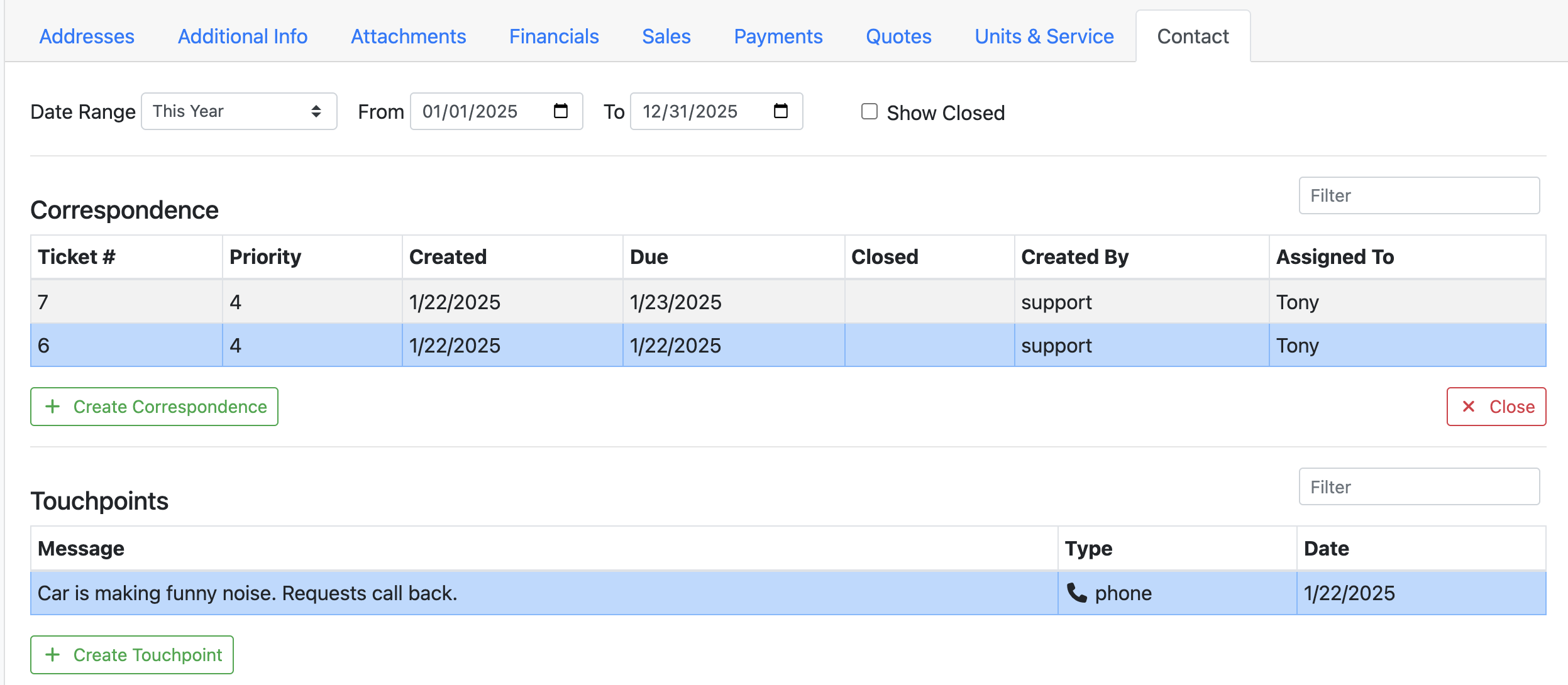Switch to the Financials tab

(x=553, y=36)
